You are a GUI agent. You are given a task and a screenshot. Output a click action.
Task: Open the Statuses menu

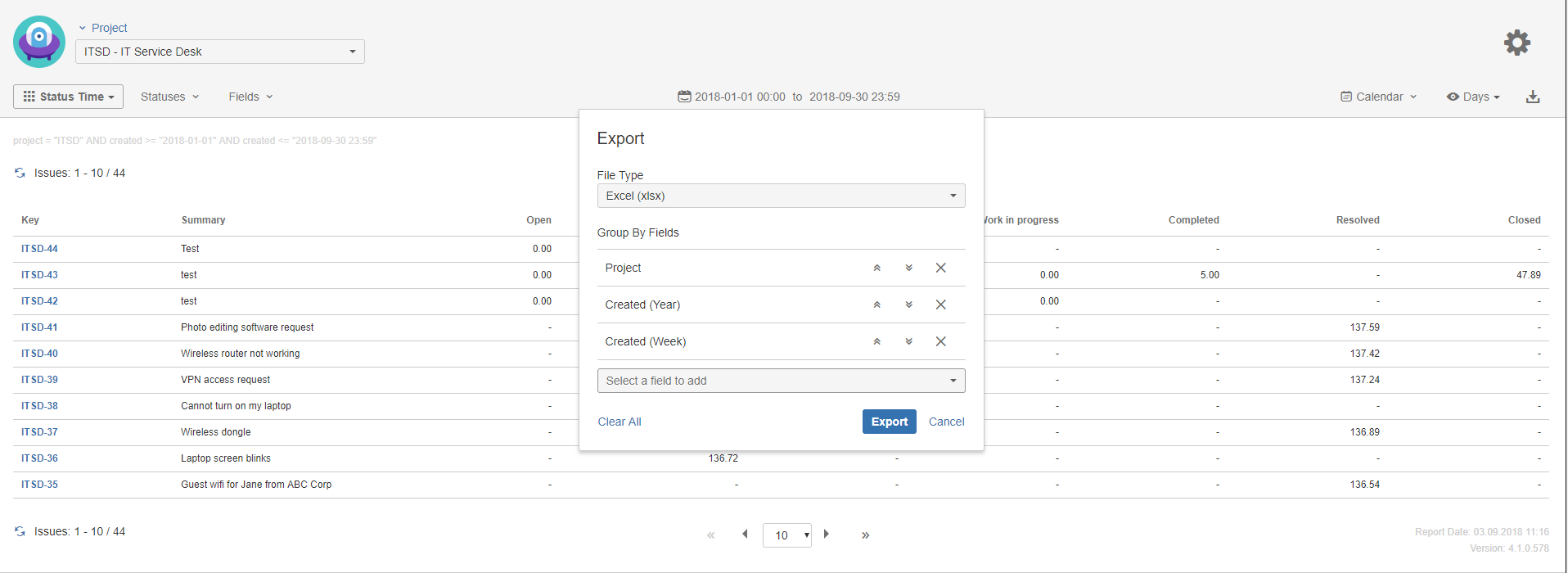(x=169, y=97)
